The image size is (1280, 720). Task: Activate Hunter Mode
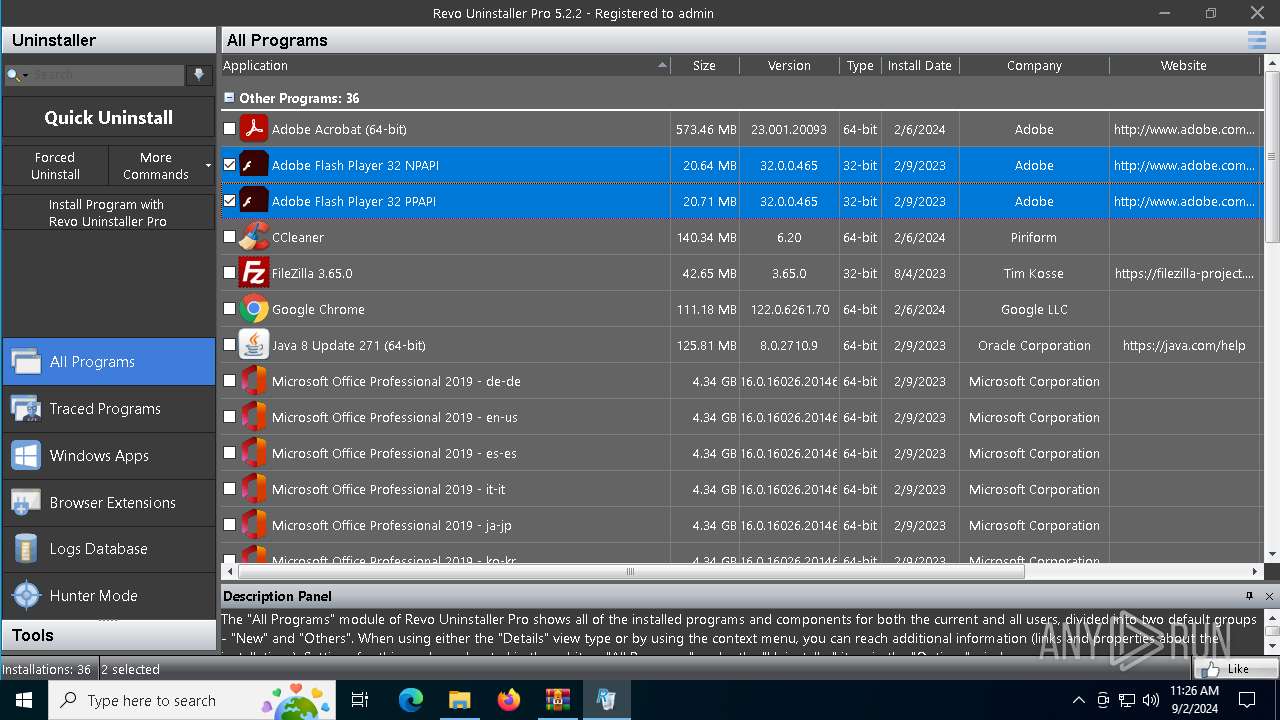[108, 596]
